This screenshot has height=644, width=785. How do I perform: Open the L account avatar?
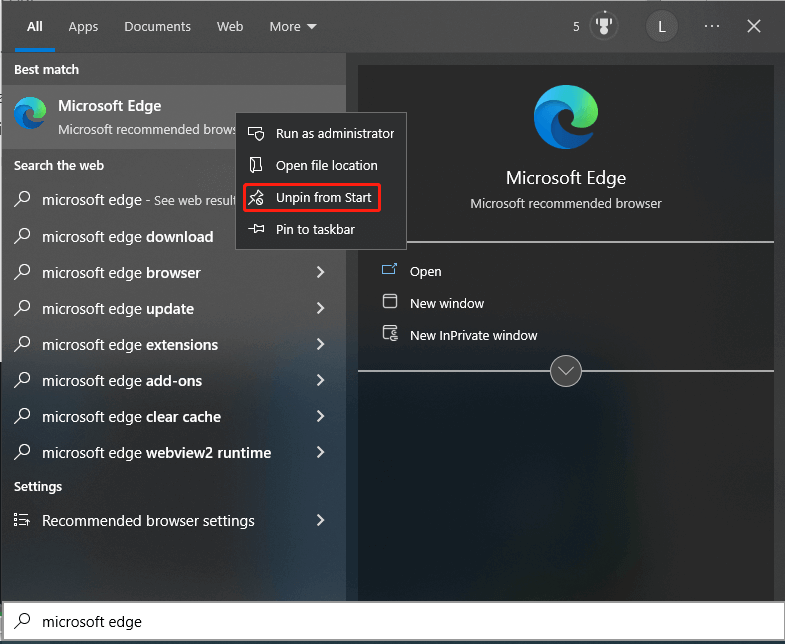coord(661,27)
